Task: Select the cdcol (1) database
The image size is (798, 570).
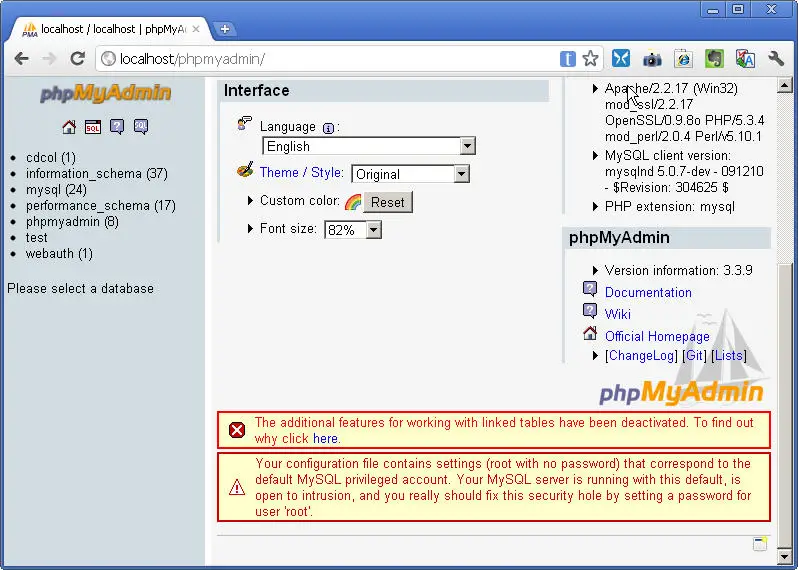Action: pyautogui.click(x=51, y=158)
